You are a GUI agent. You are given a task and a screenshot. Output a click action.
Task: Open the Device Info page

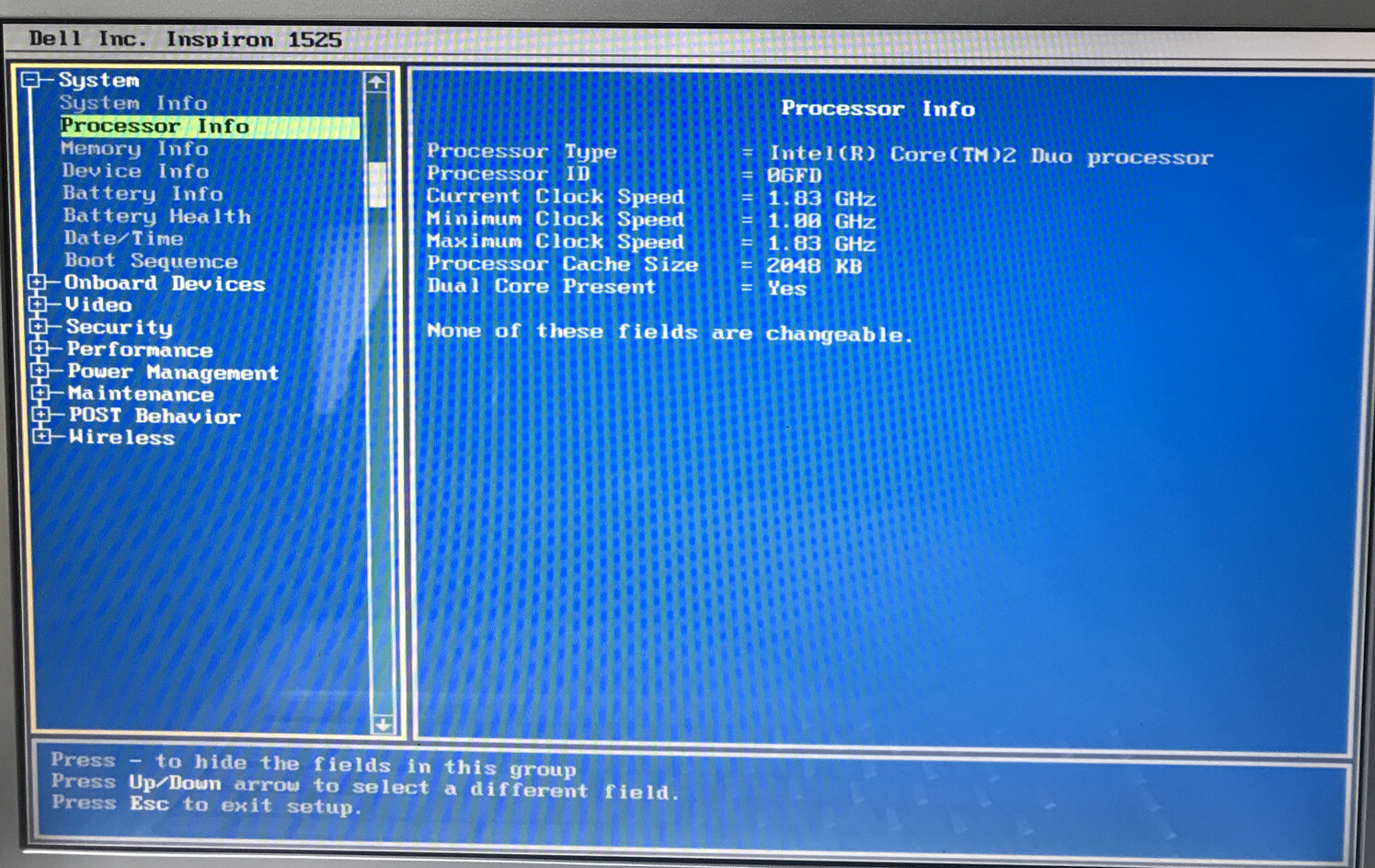135,171
